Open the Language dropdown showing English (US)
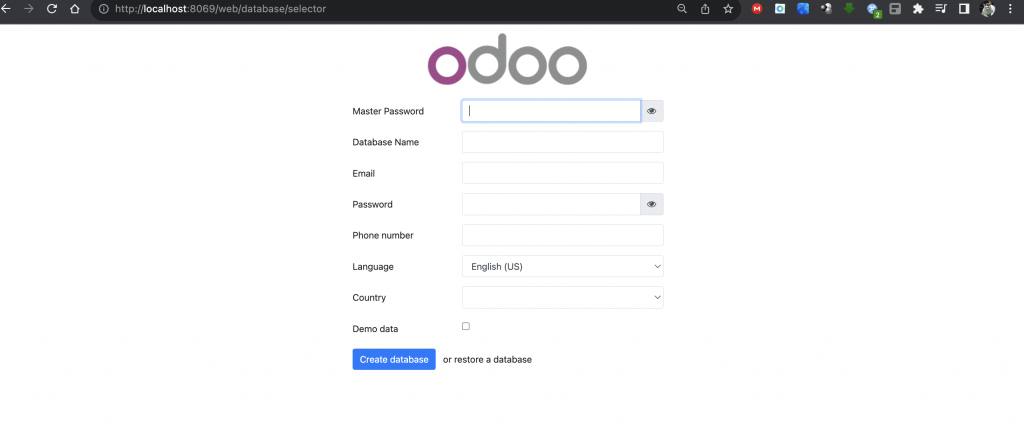This screenshot has height=426, width=1024. (562, 267)
